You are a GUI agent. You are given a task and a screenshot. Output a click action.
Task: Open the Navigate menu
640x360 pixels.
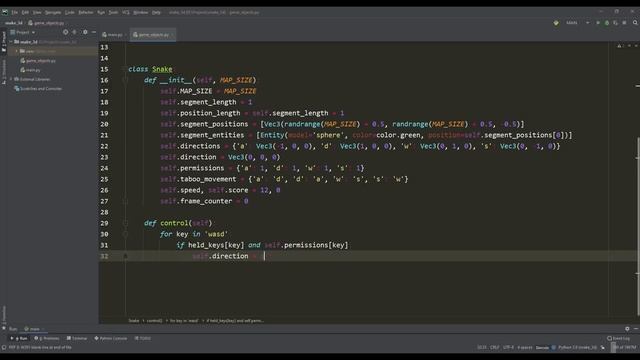[53, 12]
